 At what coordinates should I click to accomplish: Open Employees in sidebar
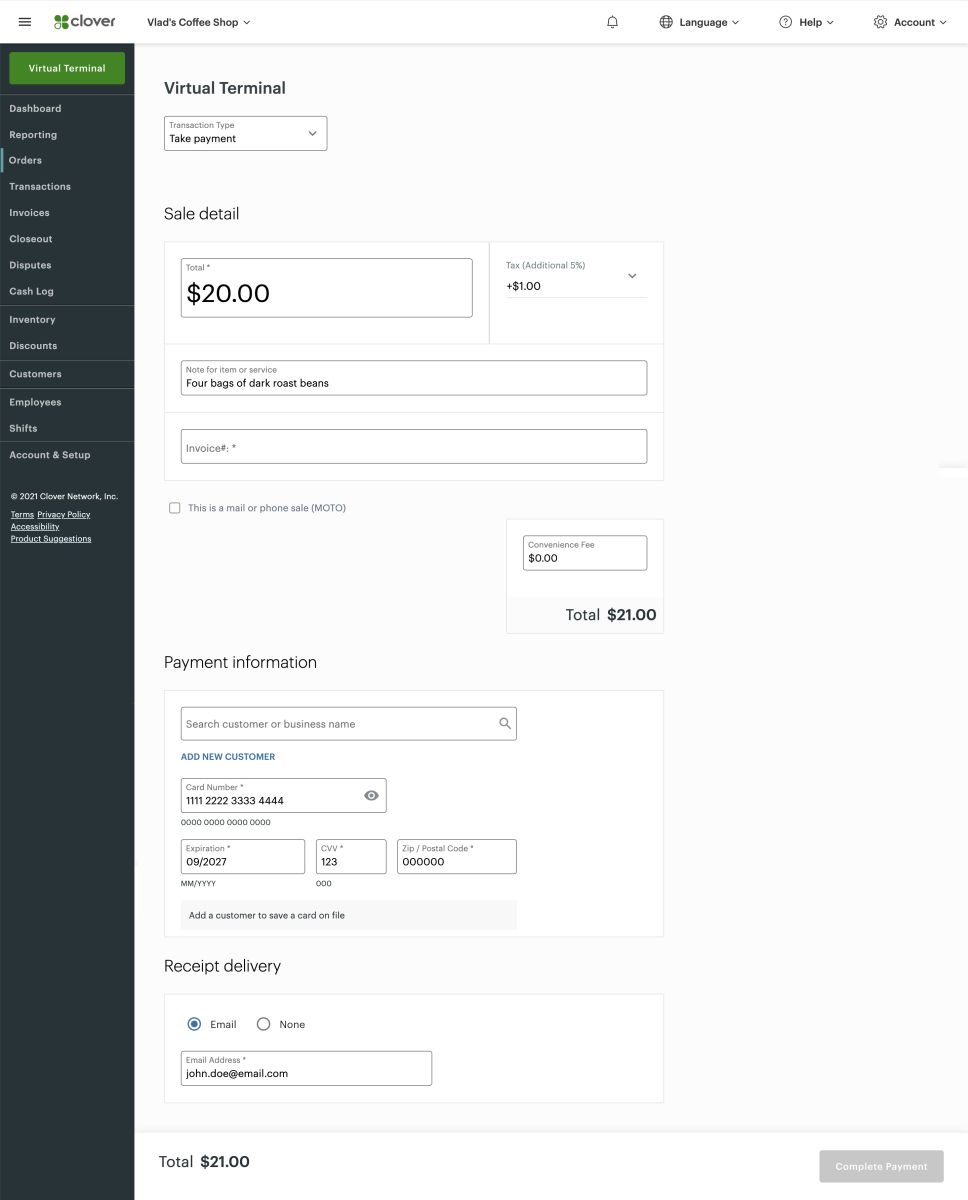(35, 402)
